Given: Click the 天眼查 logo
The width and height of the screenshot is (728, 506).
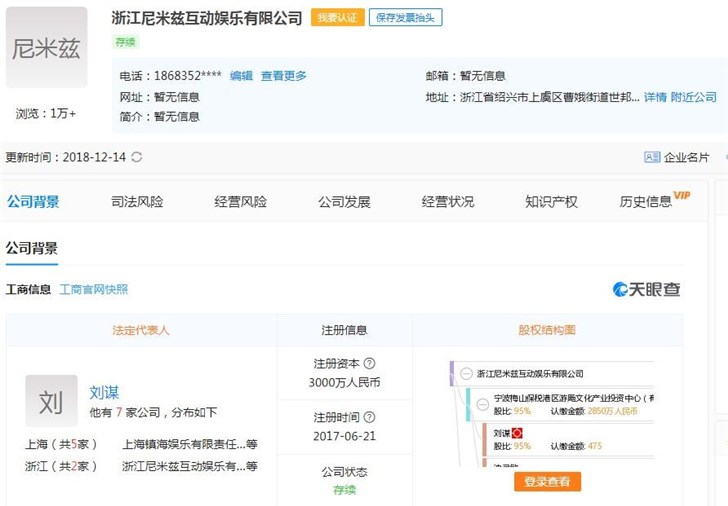Looking at the screenshot, I should 646,289.
